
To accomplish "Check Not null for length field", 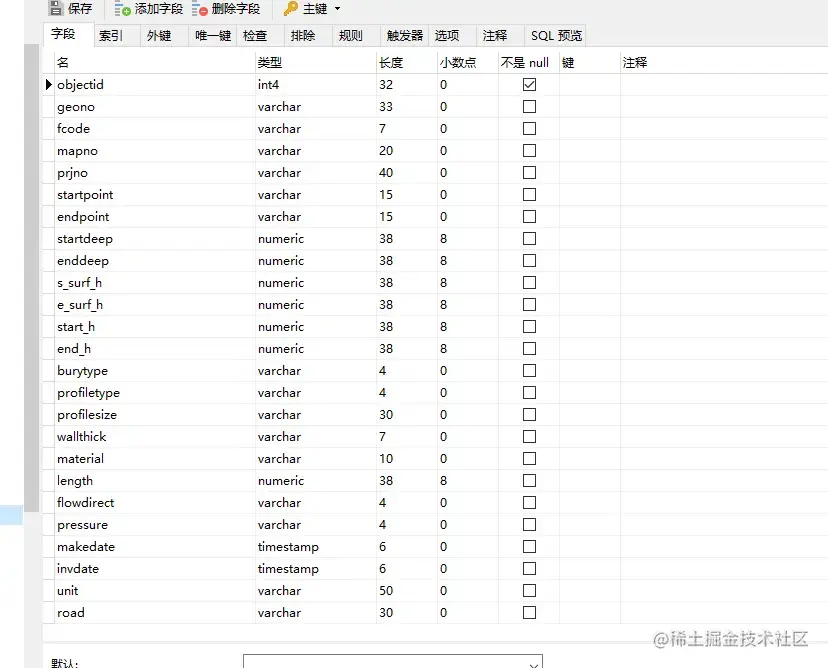I will pos(529,481).
